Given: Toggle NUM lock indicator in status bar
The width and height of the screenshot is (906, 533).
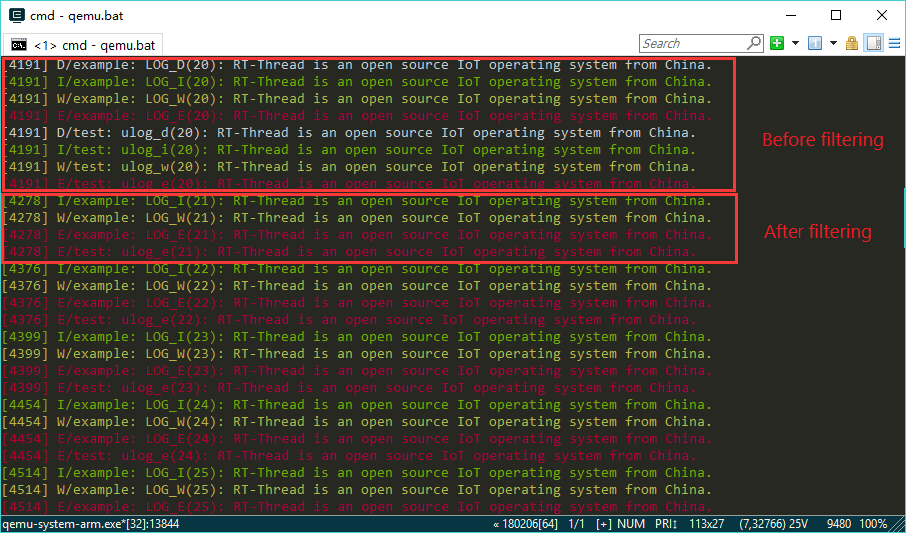Looking at the screenshot, I should pos(633,524).
